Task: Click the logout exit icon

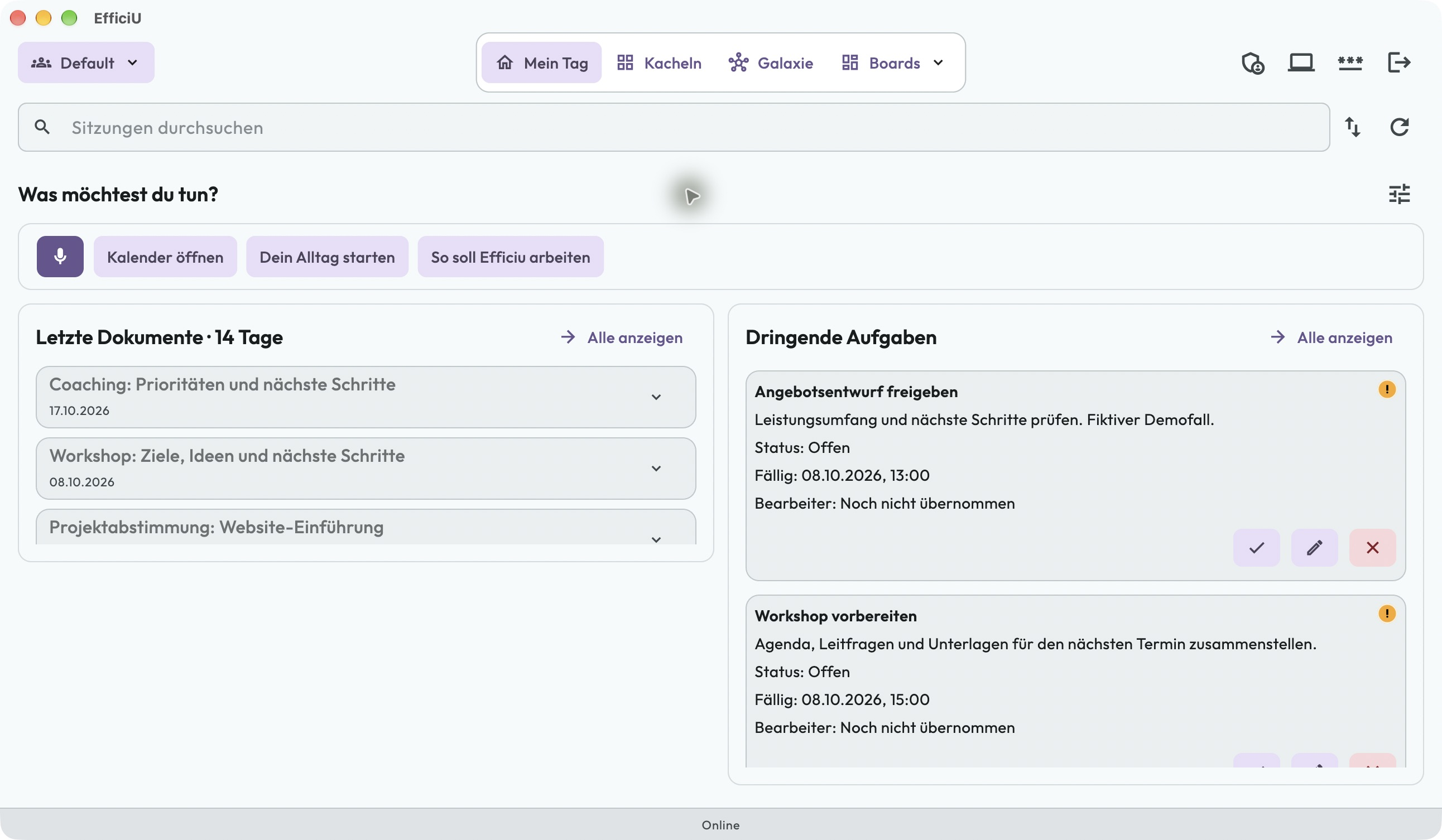Action: 1398,62
